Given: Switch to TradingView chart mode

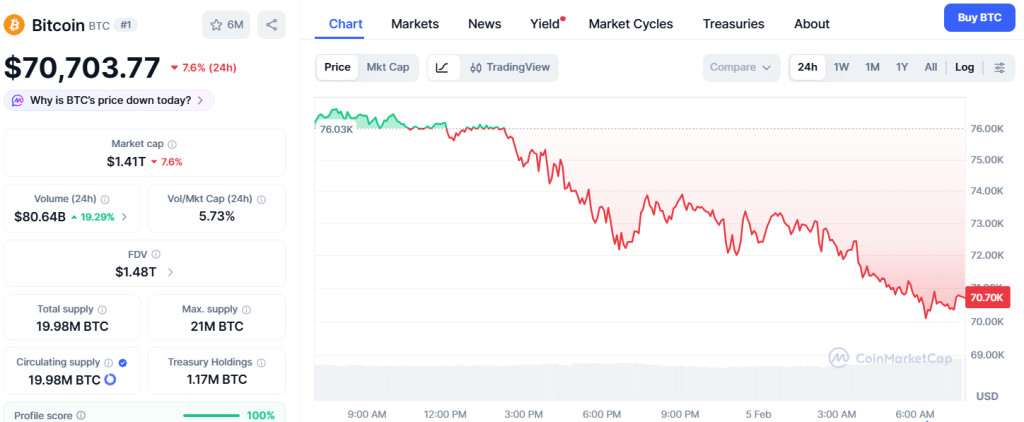Looking at the screenshot, I should click(x=510, y=67).
